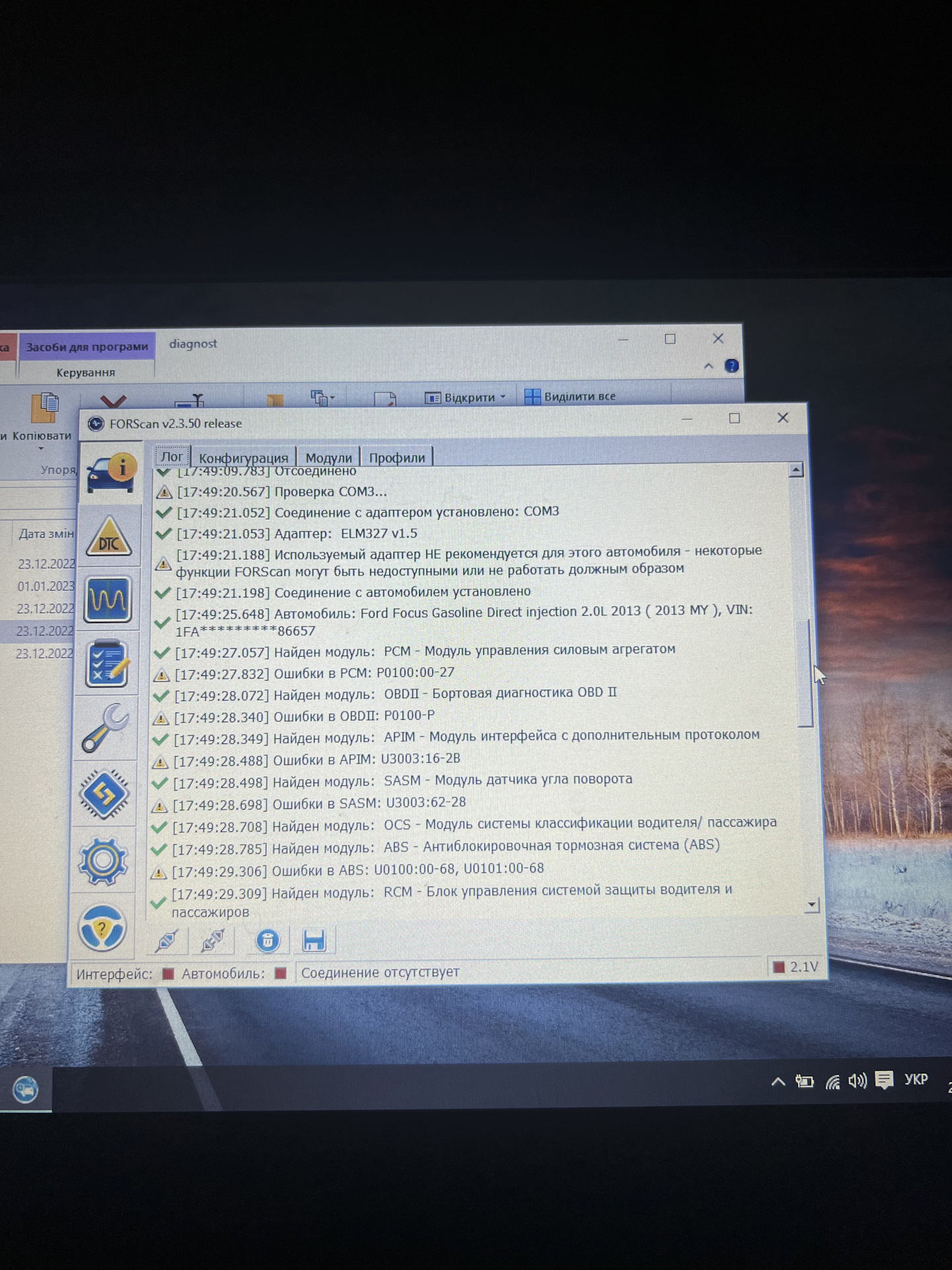Click the 'diagnost' Explorer window title
This screenshot has width=952, height=1270.
point(193,343)
